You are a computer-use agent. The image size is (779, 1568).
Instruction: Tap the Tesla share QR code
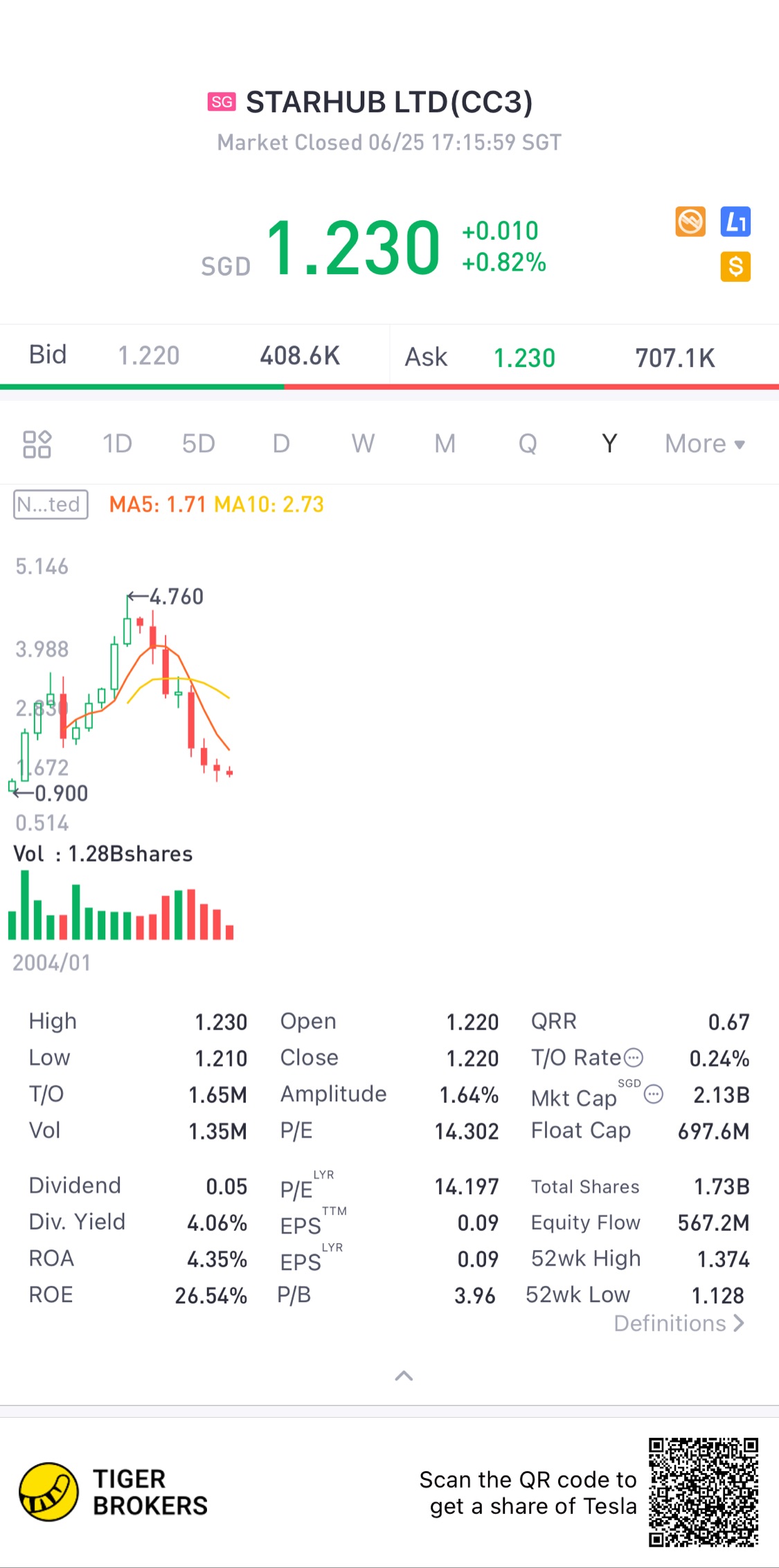703,1492
